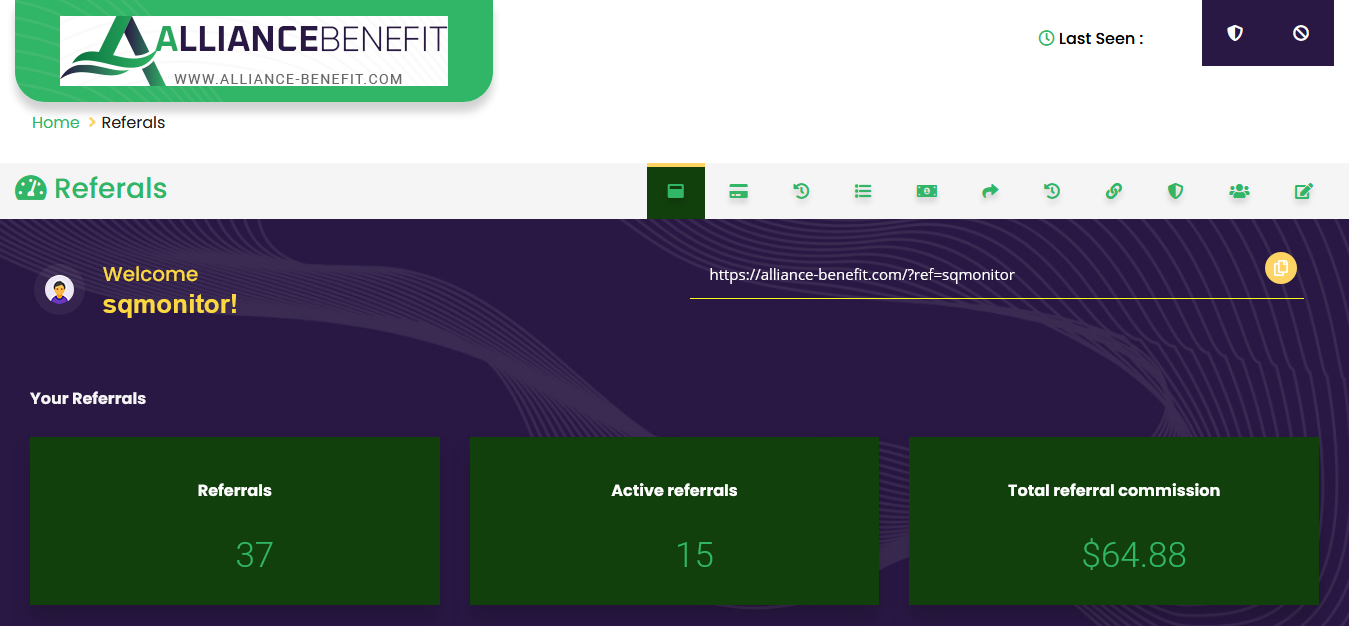Click the Referrals card showing 37
The height and width of the screenshot is (626, 1349).
[x=235, y=521]
